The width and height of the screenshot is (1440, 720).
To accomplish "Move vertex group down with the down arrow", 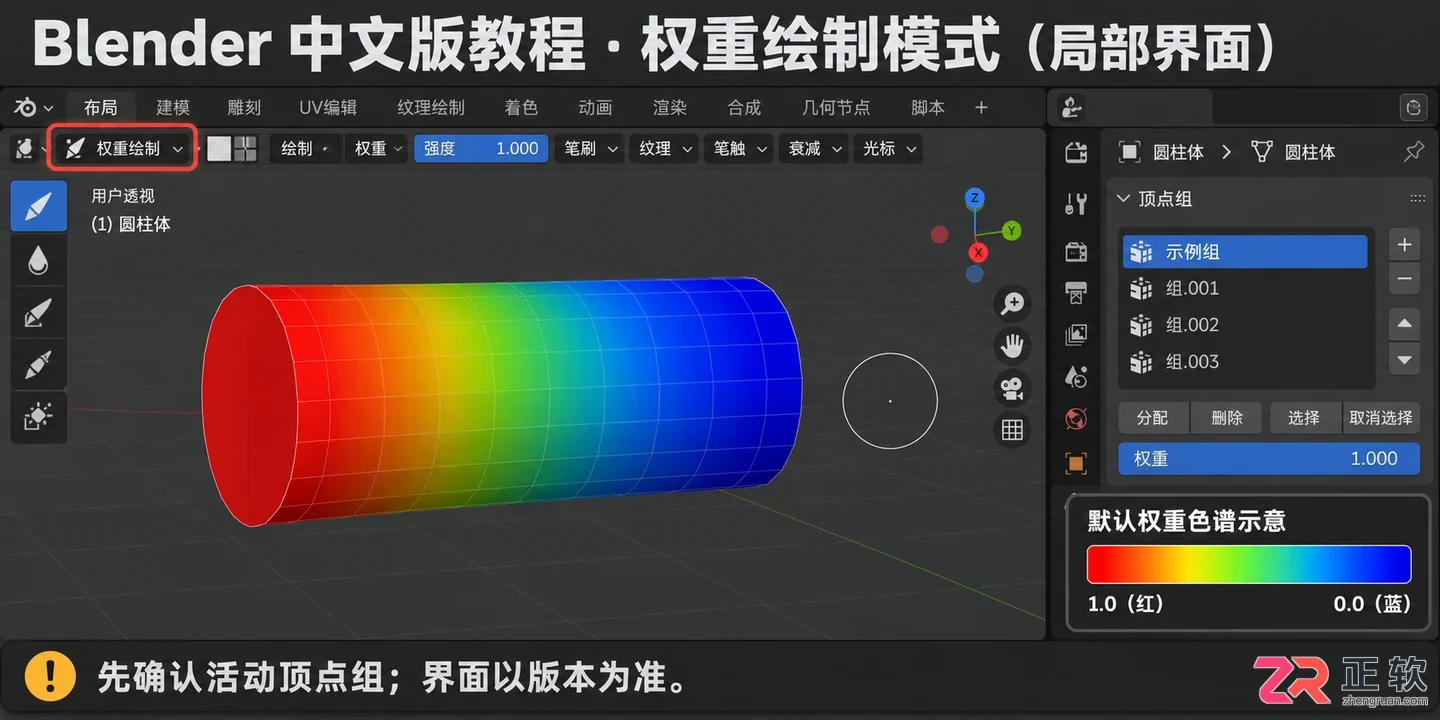I will click(1405, 360).
